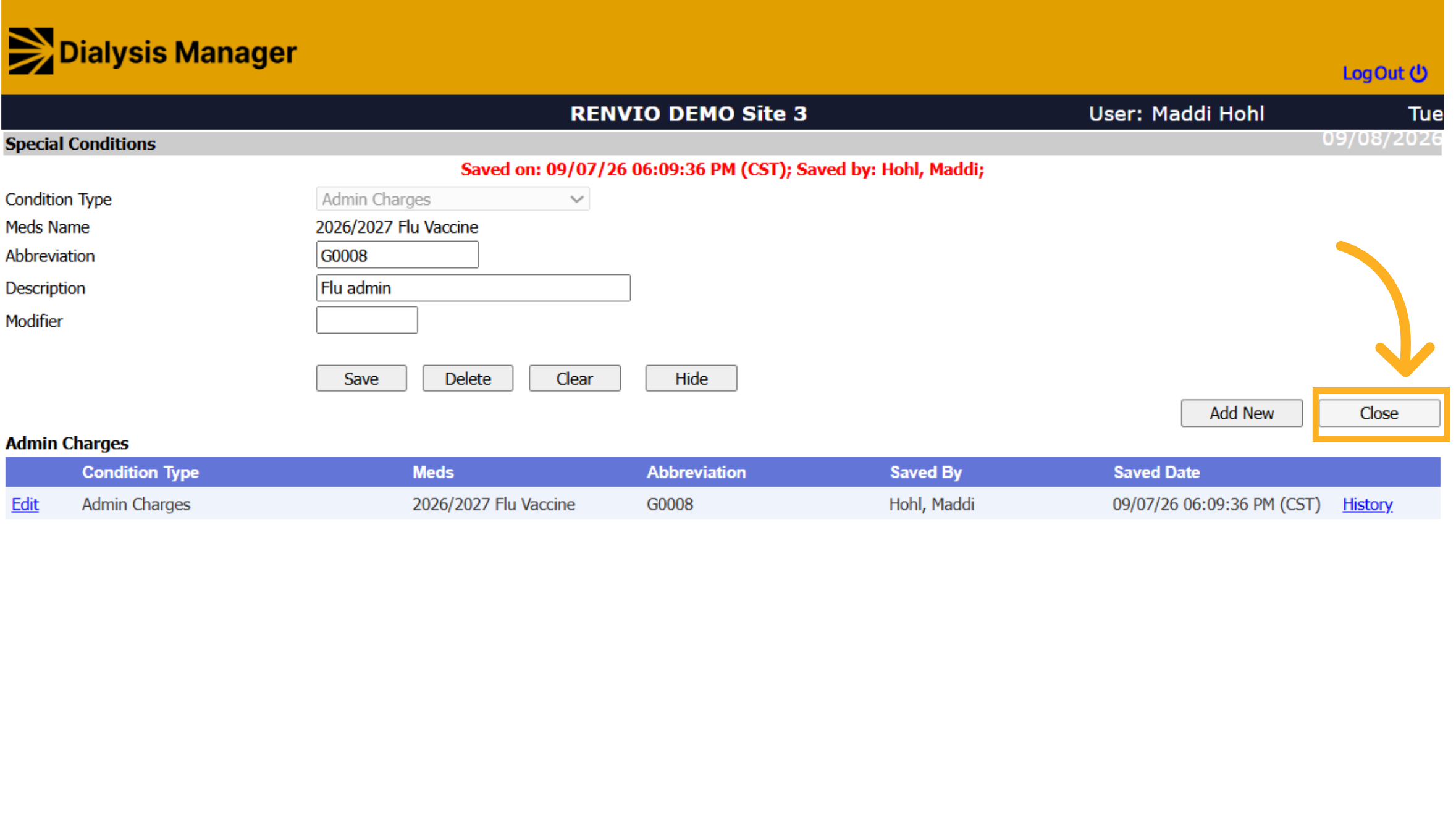Clear the form fields
This screenshot has height=834, width=1456.
pos(574,378)
